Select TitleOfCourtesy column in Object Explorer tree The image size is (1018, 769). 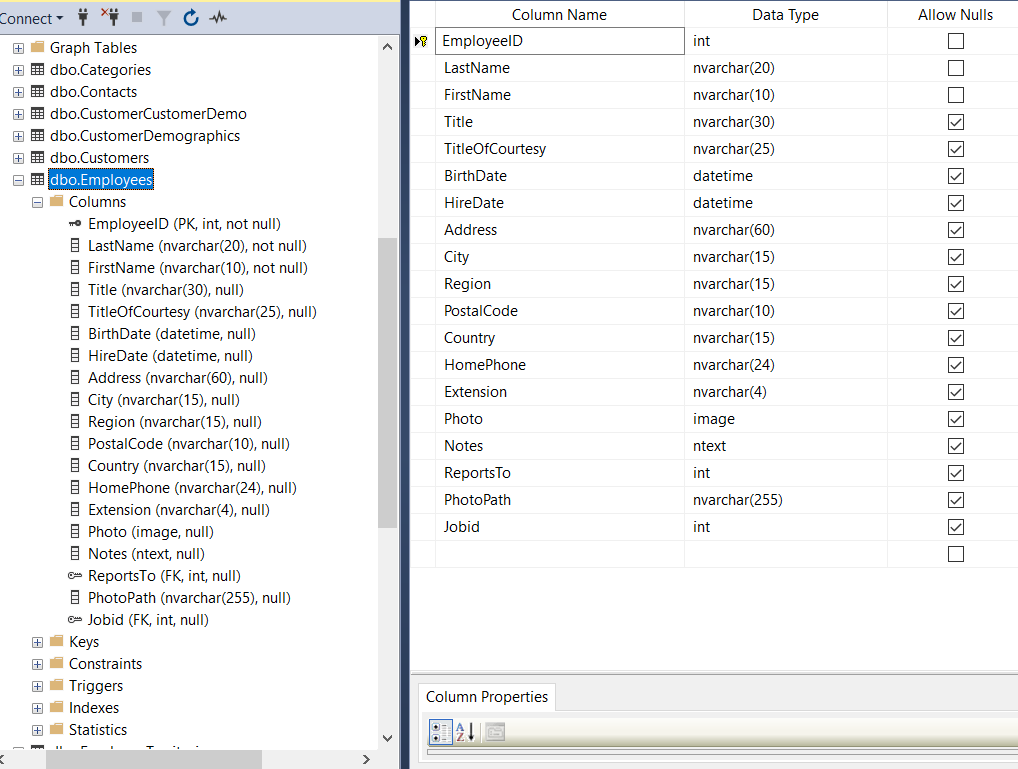pos(202,312)
